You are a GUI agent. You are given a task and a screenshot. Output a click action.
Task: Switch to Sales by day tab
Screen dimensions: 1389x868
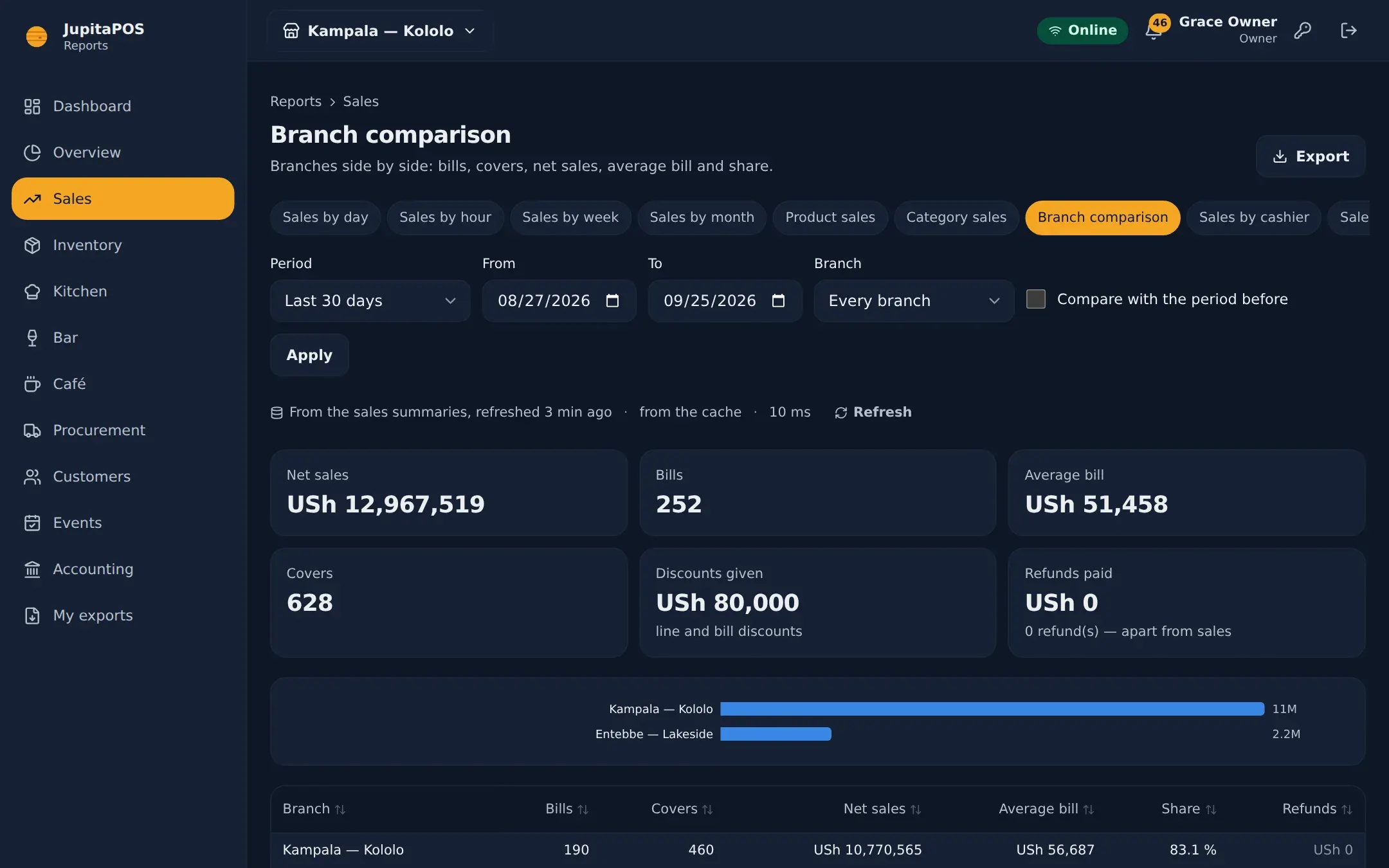pos(325,217)
